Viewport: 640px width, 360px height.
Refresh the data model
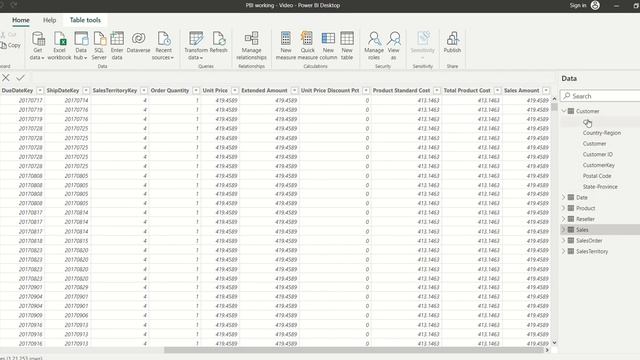point(218,42)
